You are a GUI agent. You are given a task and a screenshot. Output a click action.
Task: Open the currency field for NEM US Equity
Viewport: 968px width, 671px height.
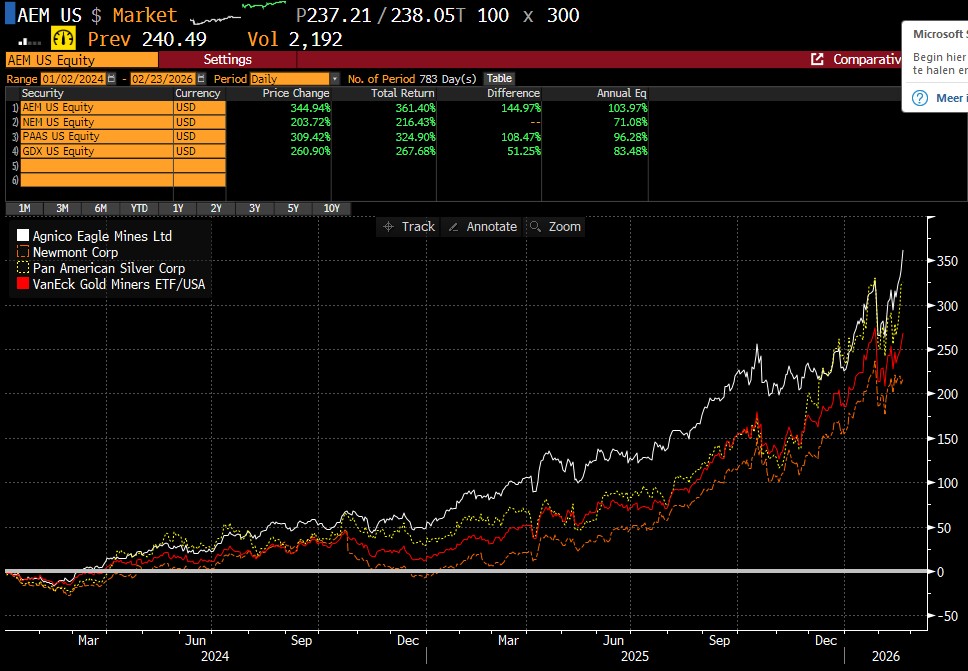click(199, 121)
